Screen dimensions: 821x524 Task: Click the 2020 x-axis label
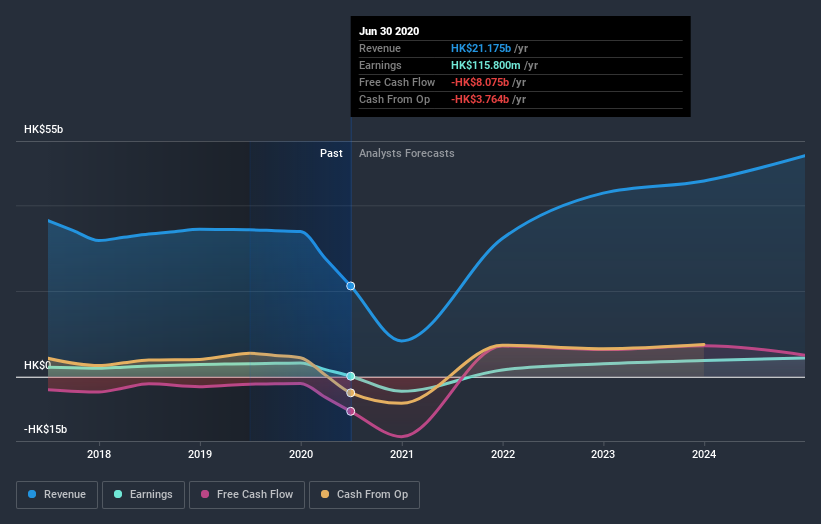point(301,454)
